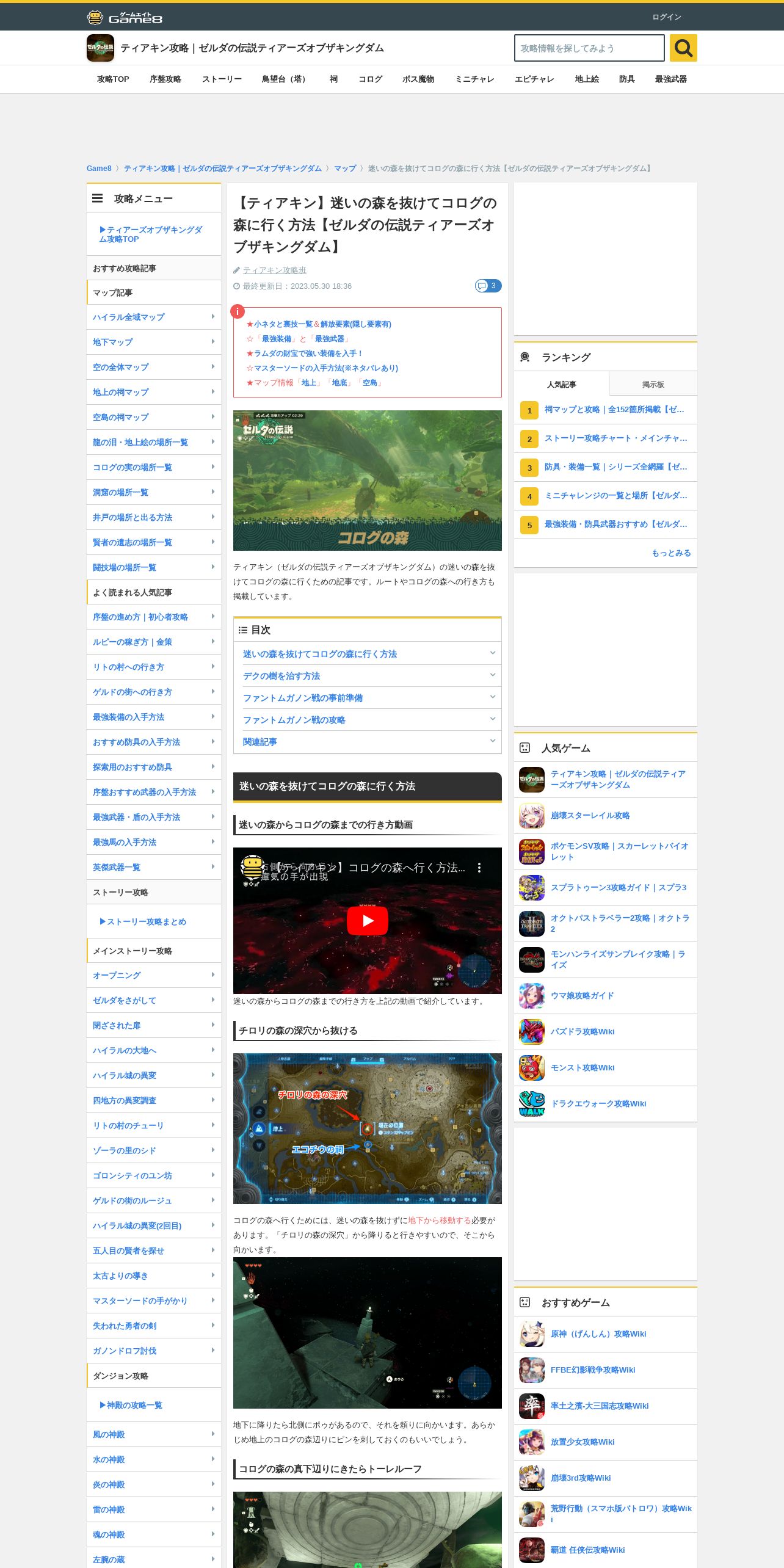Image resolution: width=784 pixels, height=1568 pixels.
Task: Open 小ネタと裏技一覧 link in info box
Action: pyautogui.click(x=283, y=324)
